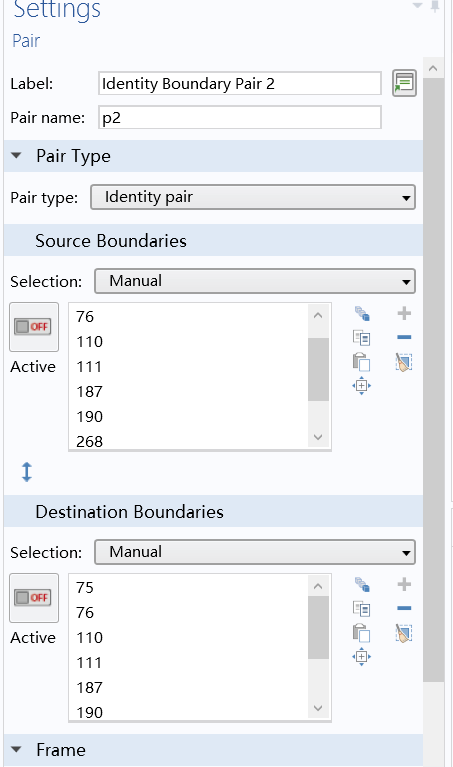453x767 pixels.
Task: Click the Create Selection icon beside the Label field
Action: click(x=404, y=83)
